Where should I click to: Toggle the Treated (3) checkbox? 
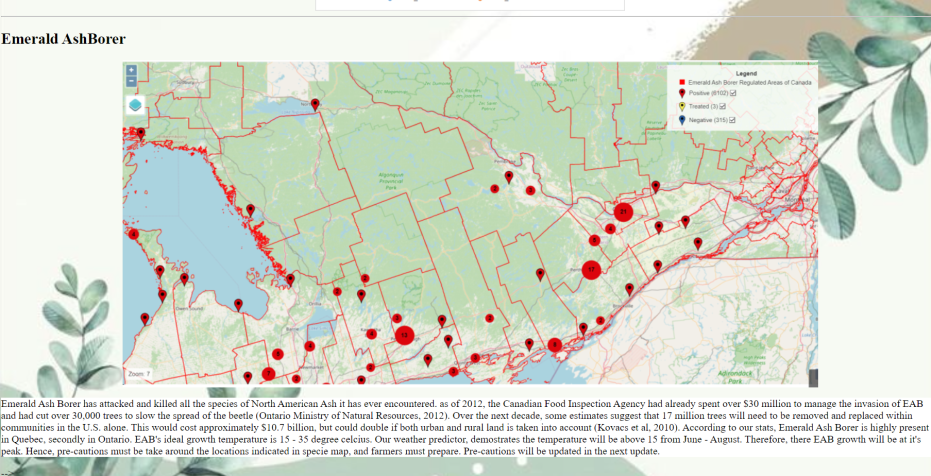(723, 107)
